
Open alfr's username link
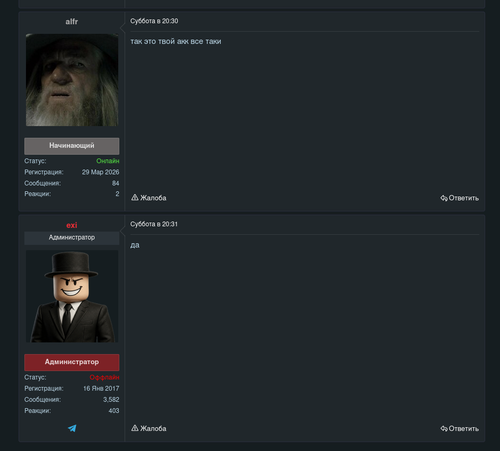click(x=72, y=22)
